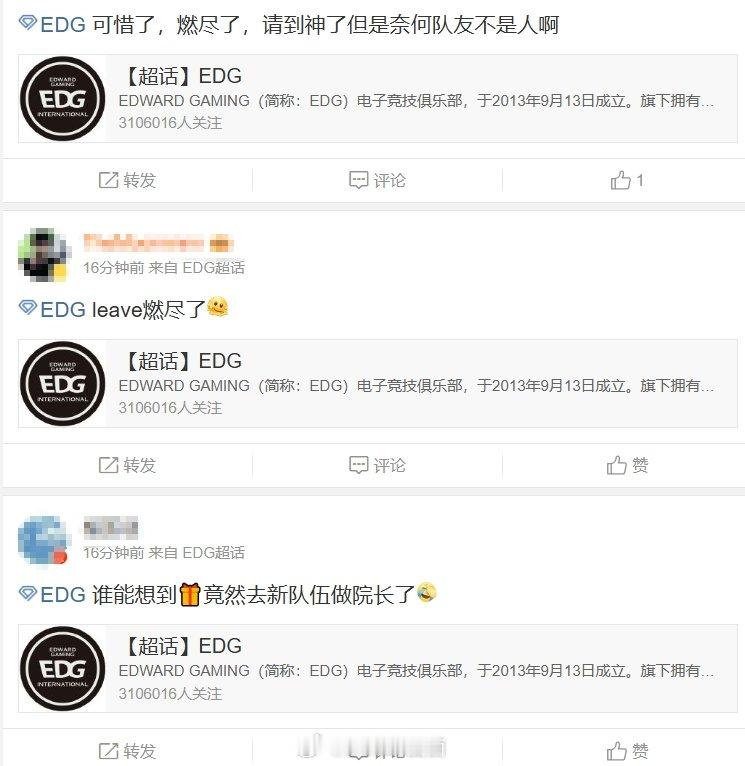Open first EDG super topic card logo
The image size is (745, 766).
[x=63, y=99]
